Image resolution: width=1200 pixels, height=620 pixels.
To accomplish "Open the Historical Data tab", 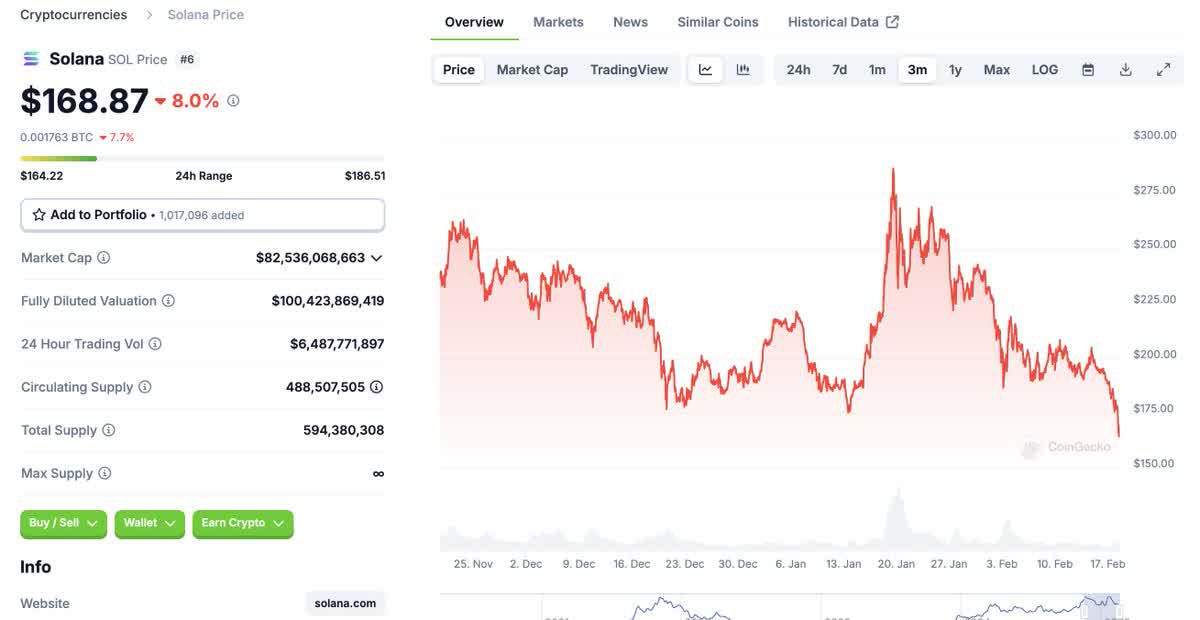I will (x=843, y=22).
